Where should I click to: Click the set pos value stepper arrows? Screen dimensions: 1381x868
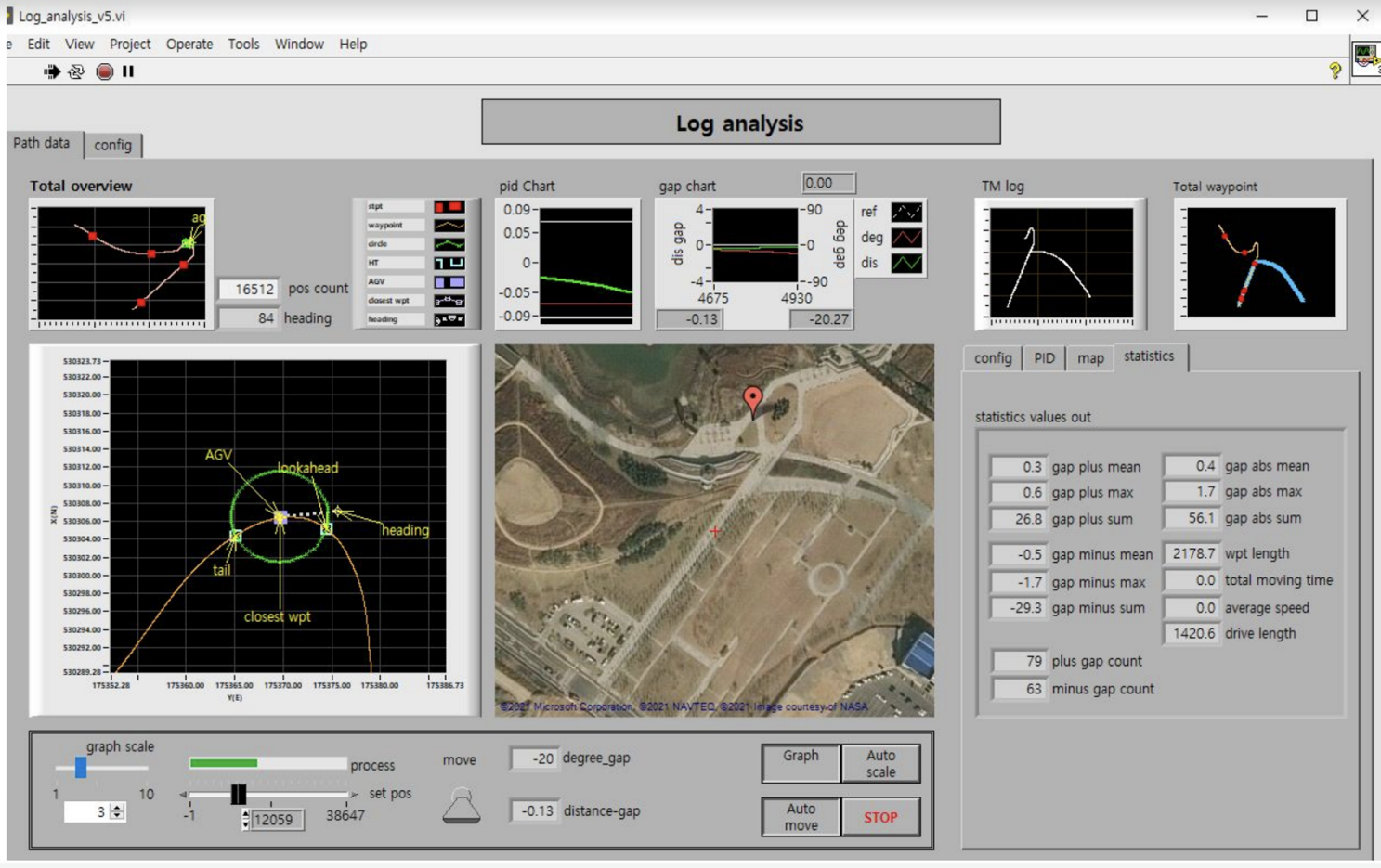[x=245, y=819]
